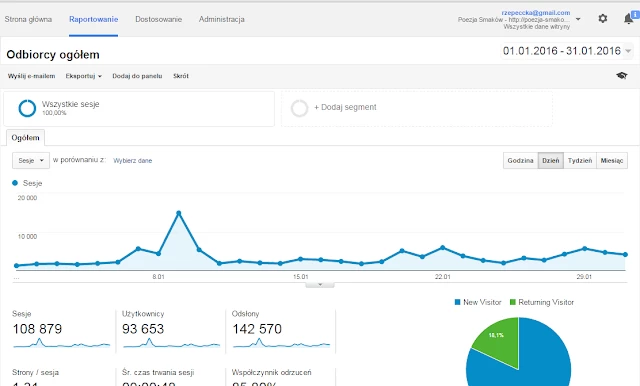
Task: Open the settings gear icon
Action: [x=602, y=18]
